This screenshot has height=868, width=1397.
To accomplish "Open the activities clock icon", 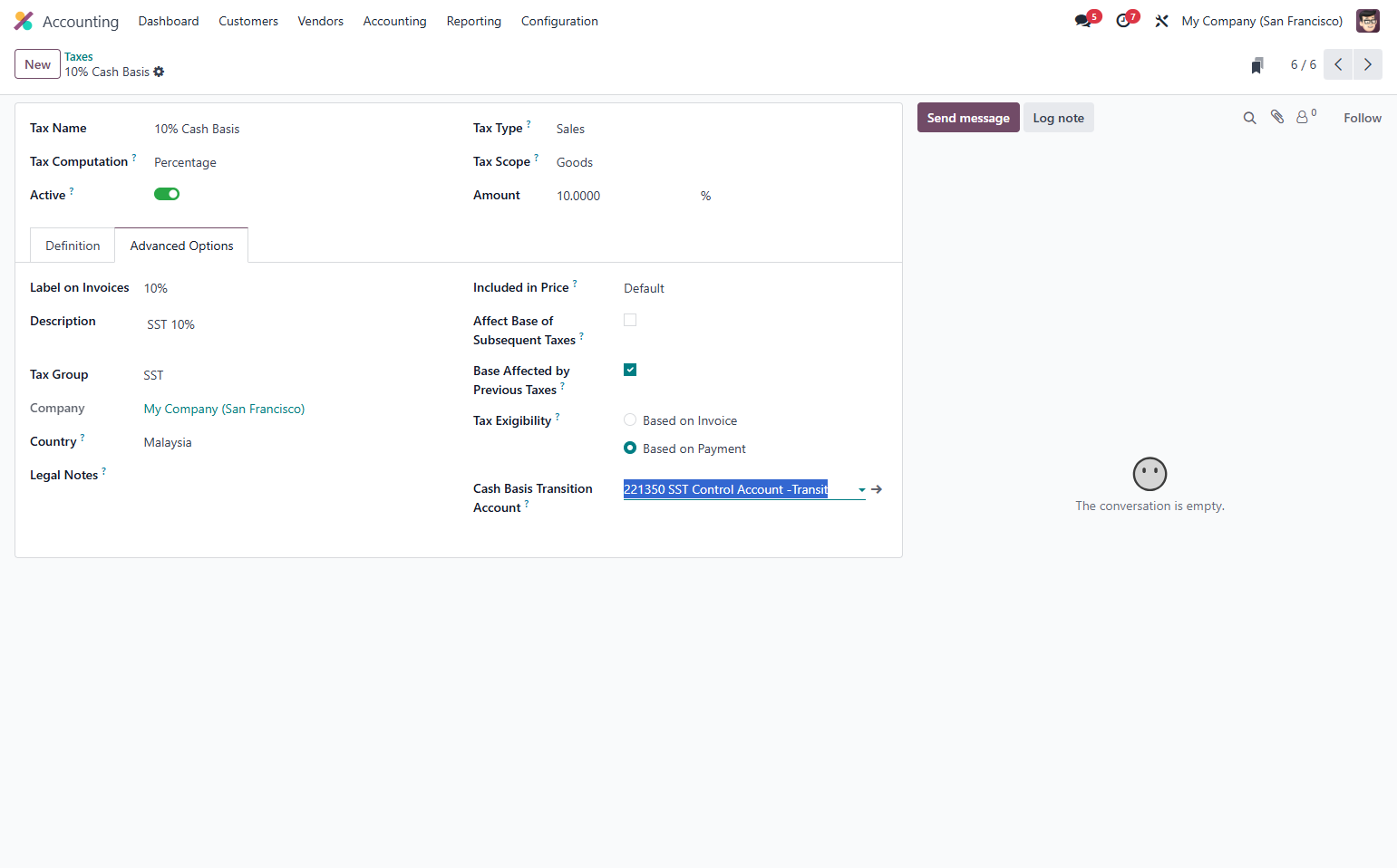I will coord(1123,21).
